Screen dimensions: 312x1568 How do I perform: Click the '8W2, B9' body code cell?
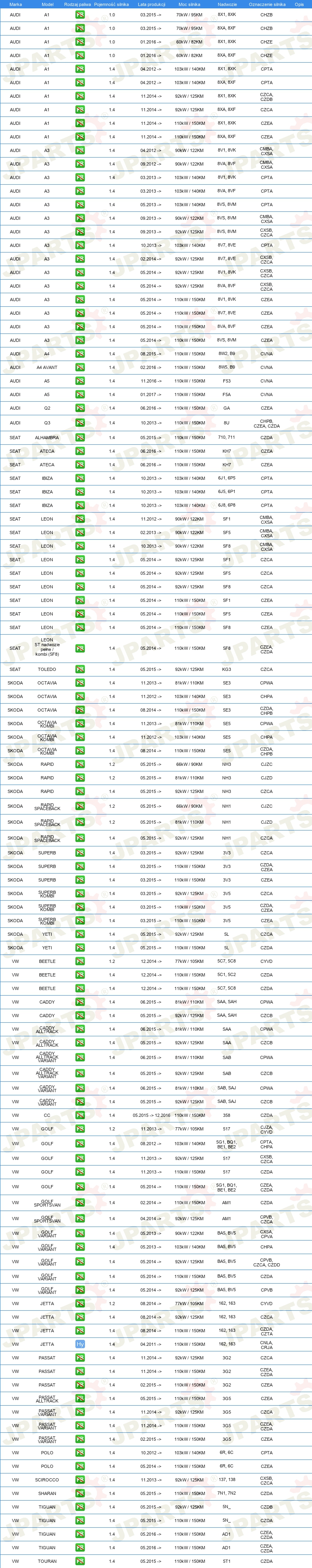coord(227,353)
